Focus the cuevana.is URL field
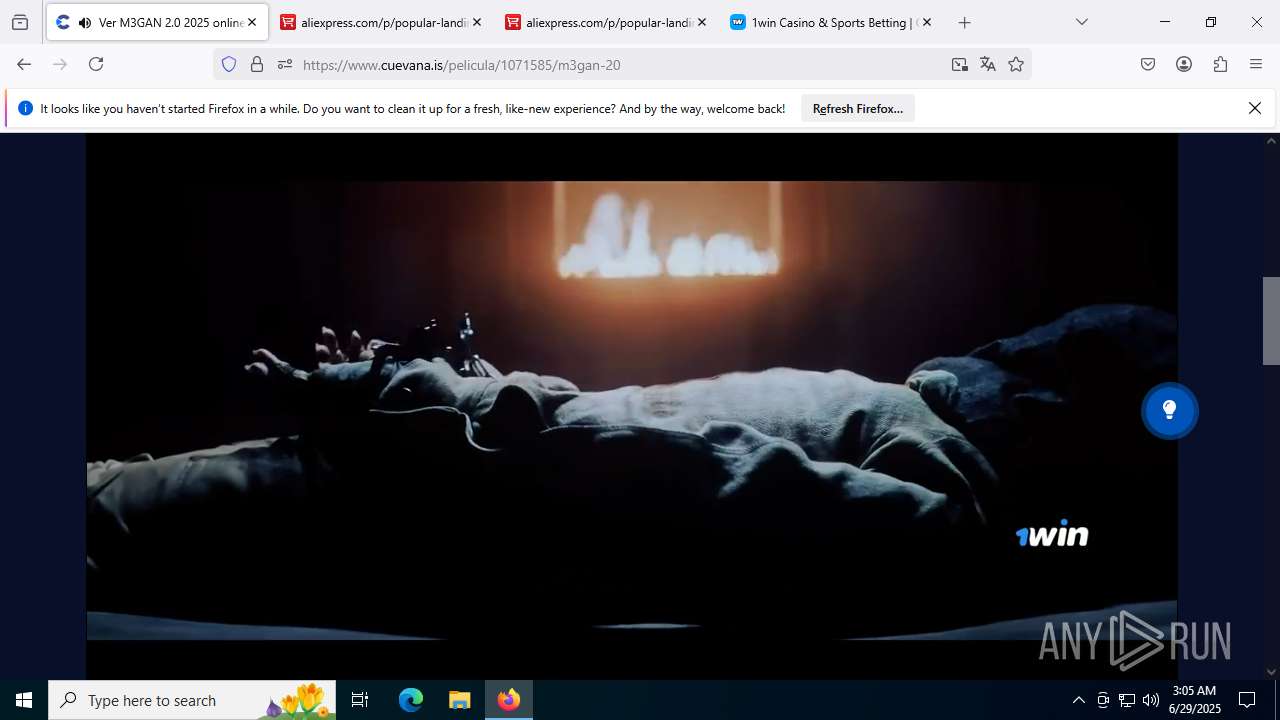The width and height of the screenshot is (1280, 720). tap(620, 64)
